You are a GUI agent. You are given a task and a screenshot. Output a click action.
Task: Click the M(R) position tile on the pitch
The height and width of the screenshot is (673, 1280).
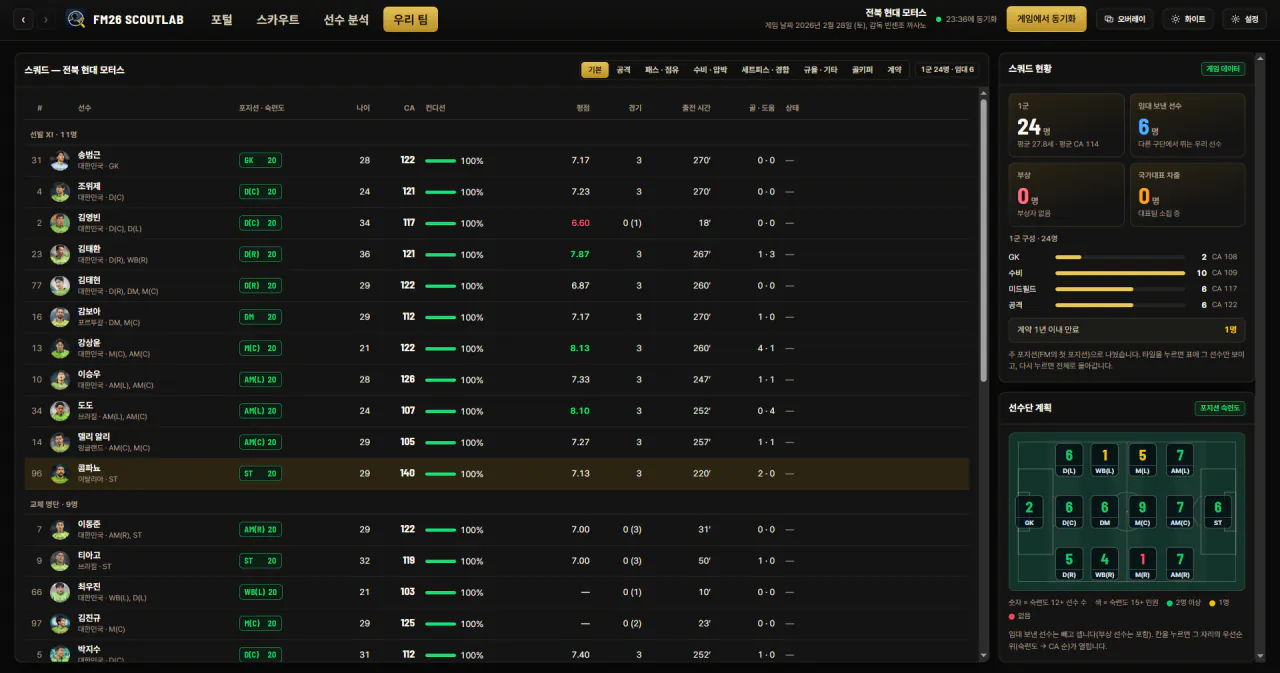tap(1142, 563)
